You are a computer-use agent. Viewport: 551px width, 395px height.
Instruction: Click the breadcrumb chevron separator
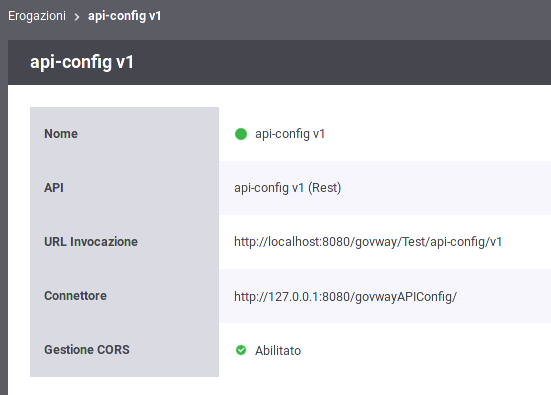pyautogui.click(x=77, y=17)
